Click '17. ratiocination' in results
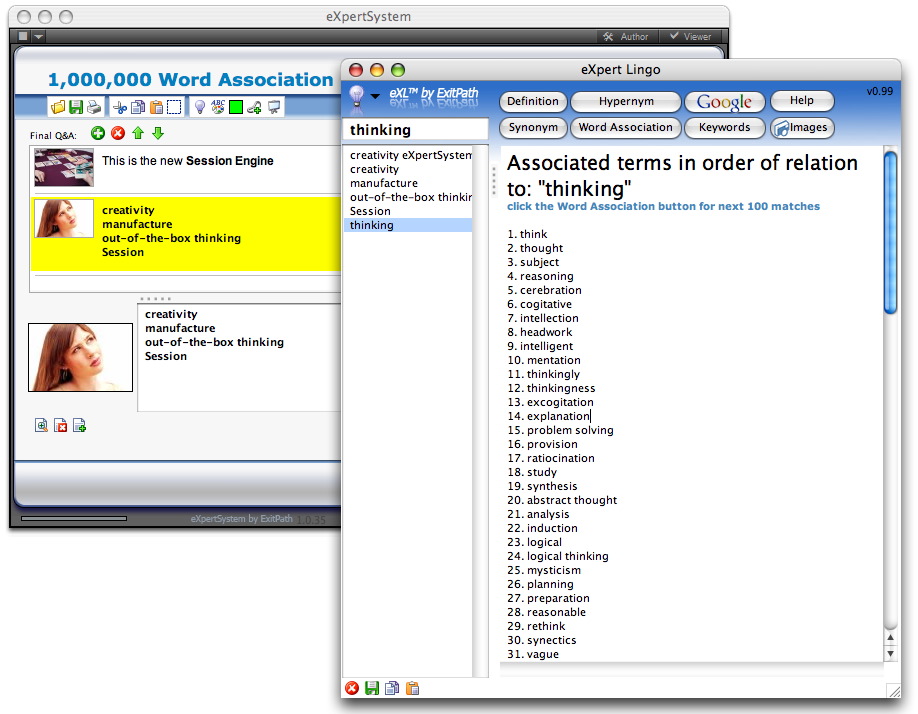Viewport: 918px width, 714px height. [x=551, y=458]
